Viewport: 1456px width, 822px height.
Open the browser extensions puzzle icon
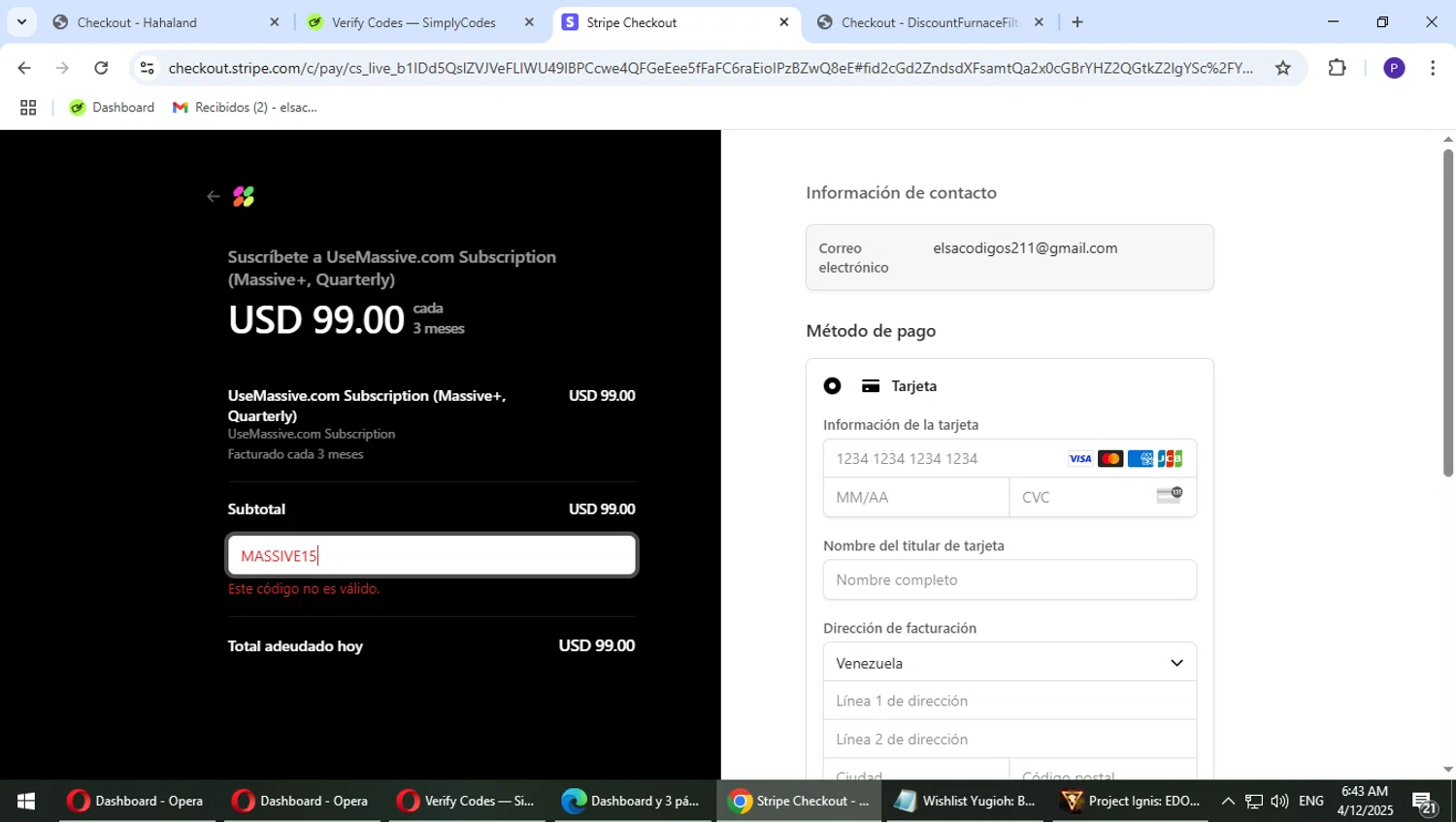(1337, 68)
